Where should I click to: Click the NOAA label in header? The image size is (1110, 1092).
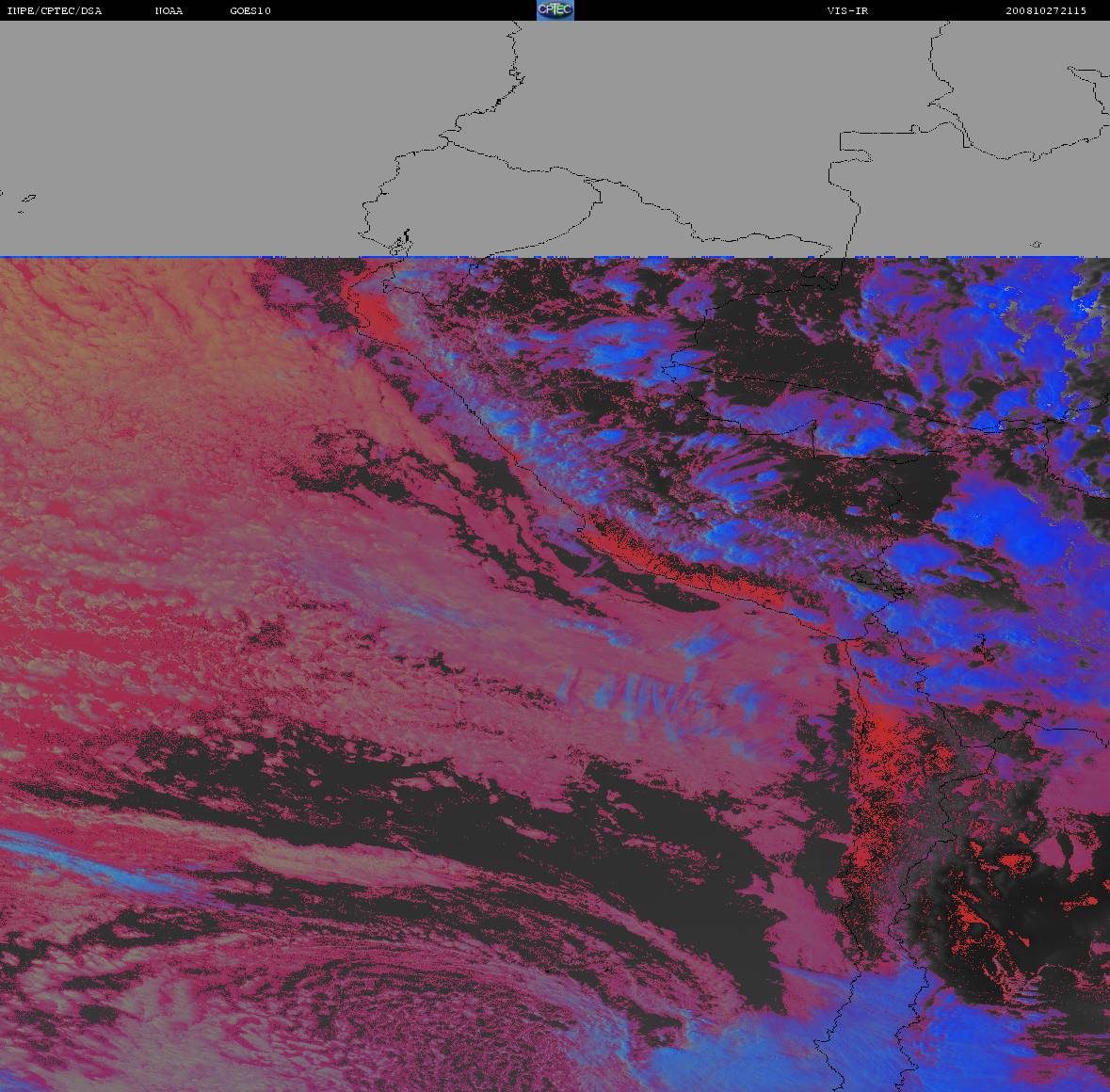[x=169, y=10]
